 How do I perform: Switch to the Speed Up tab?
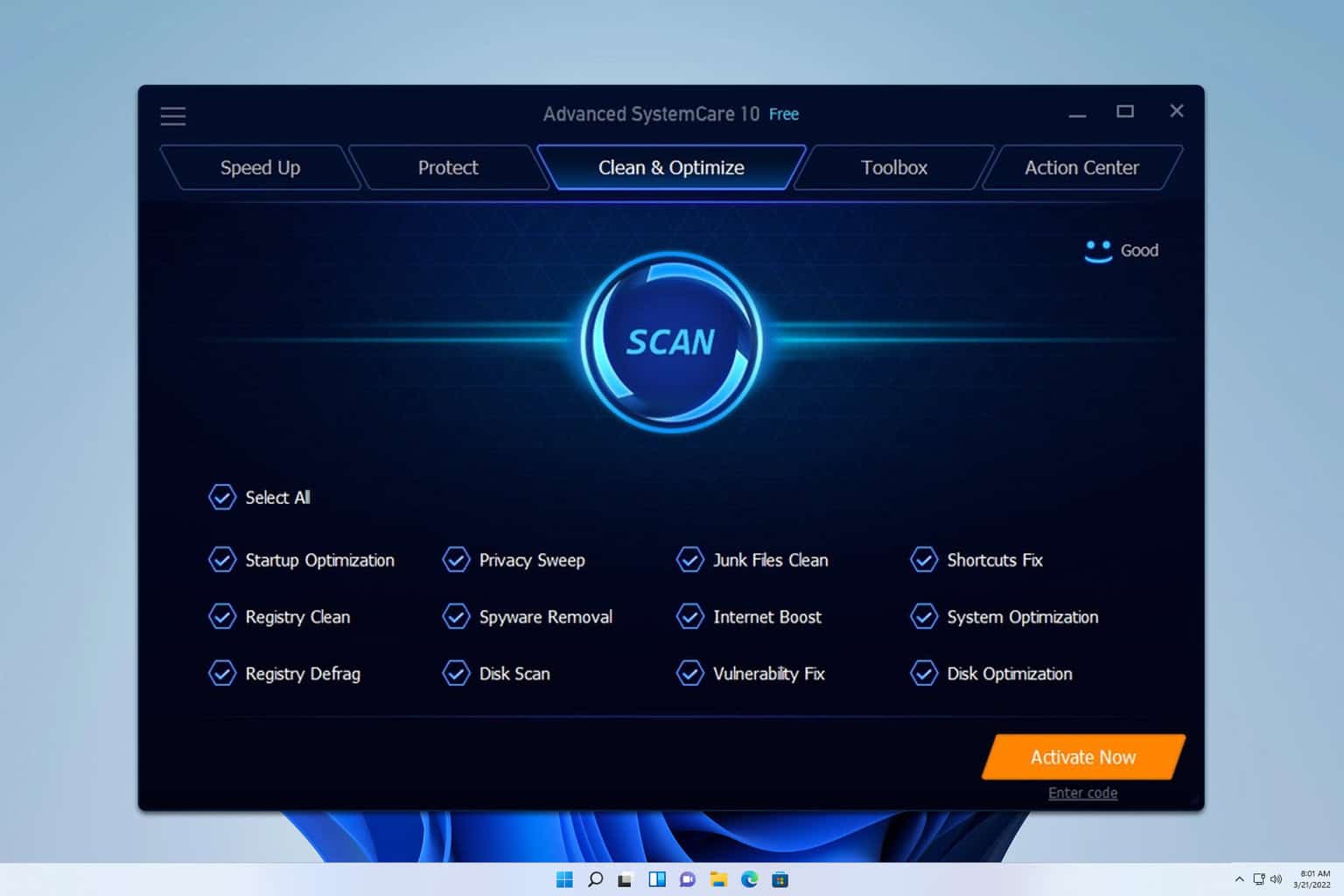(260, 167)
